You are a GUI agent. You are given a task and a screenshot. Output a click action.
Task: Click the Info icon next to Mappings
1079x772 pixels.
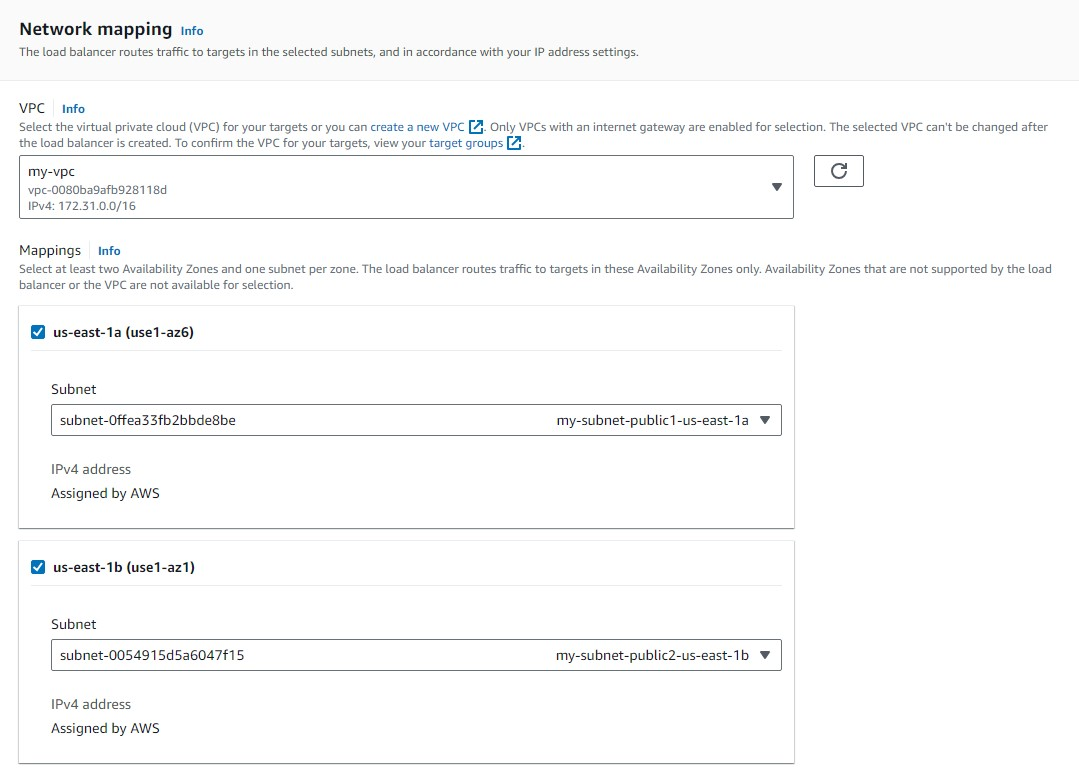[109, 250]
